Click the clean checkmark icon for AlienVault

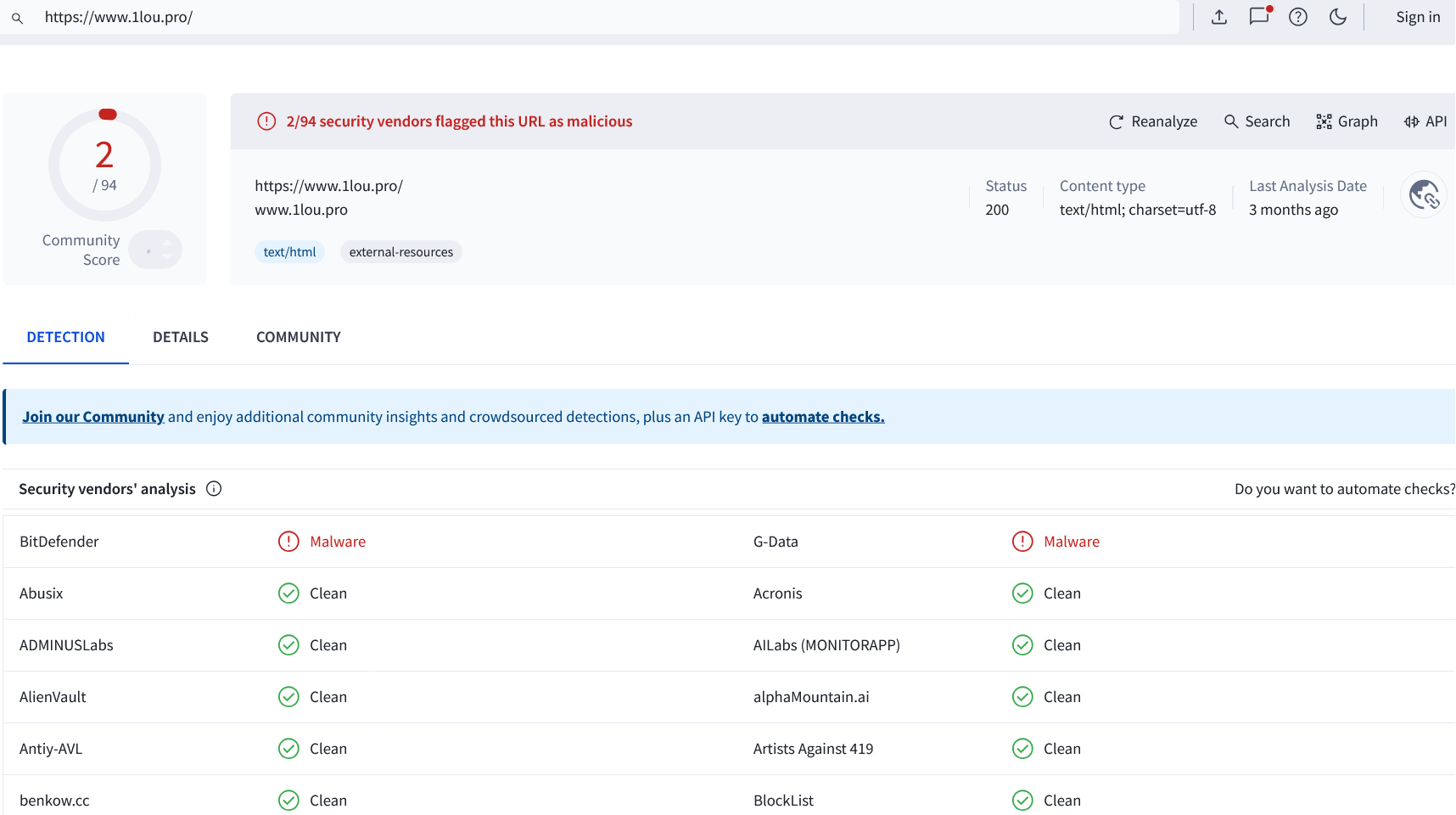[288, 697]
